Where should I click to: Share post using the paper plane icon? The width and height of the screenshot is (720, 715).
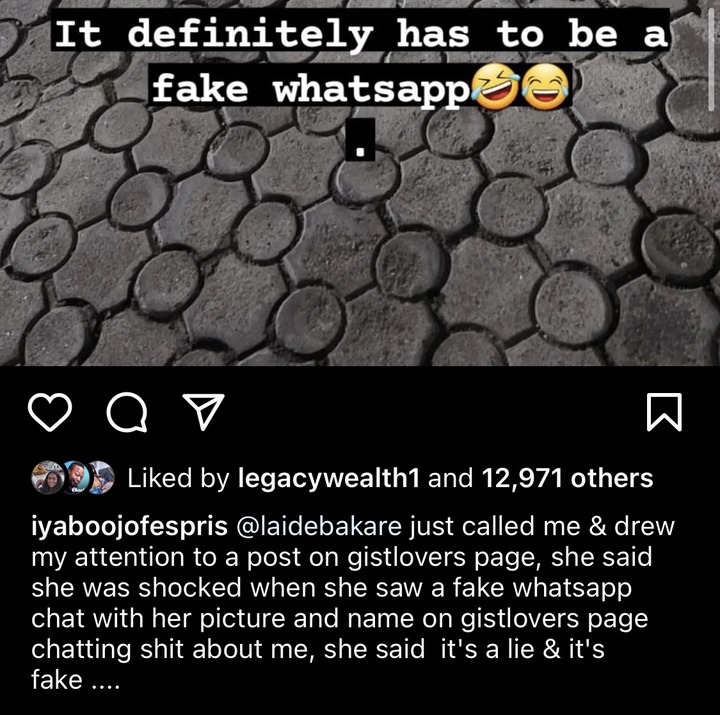[x=203, y=411]
